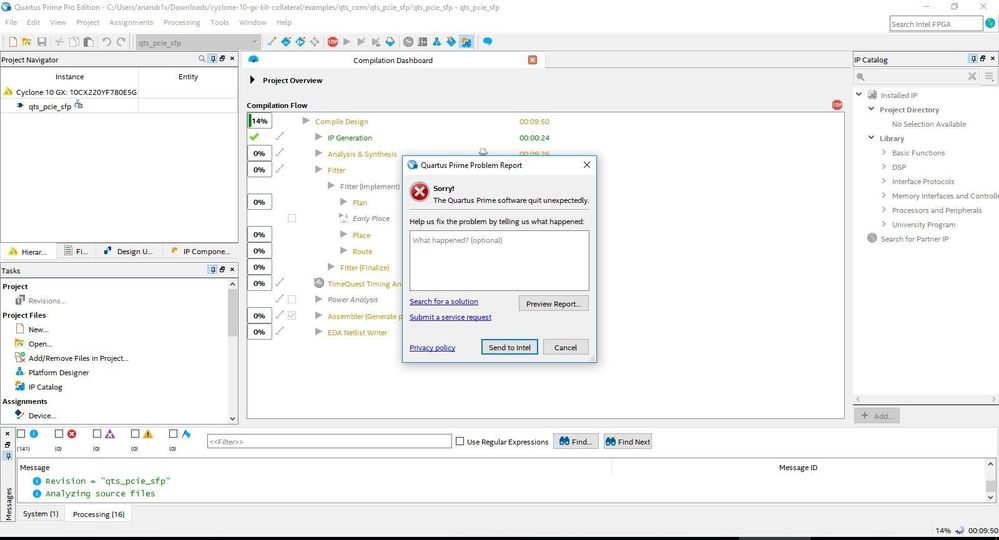Toggle the flagged messages filter checkbox
This screenshot has height=540, width=999.
coord(173,434)
